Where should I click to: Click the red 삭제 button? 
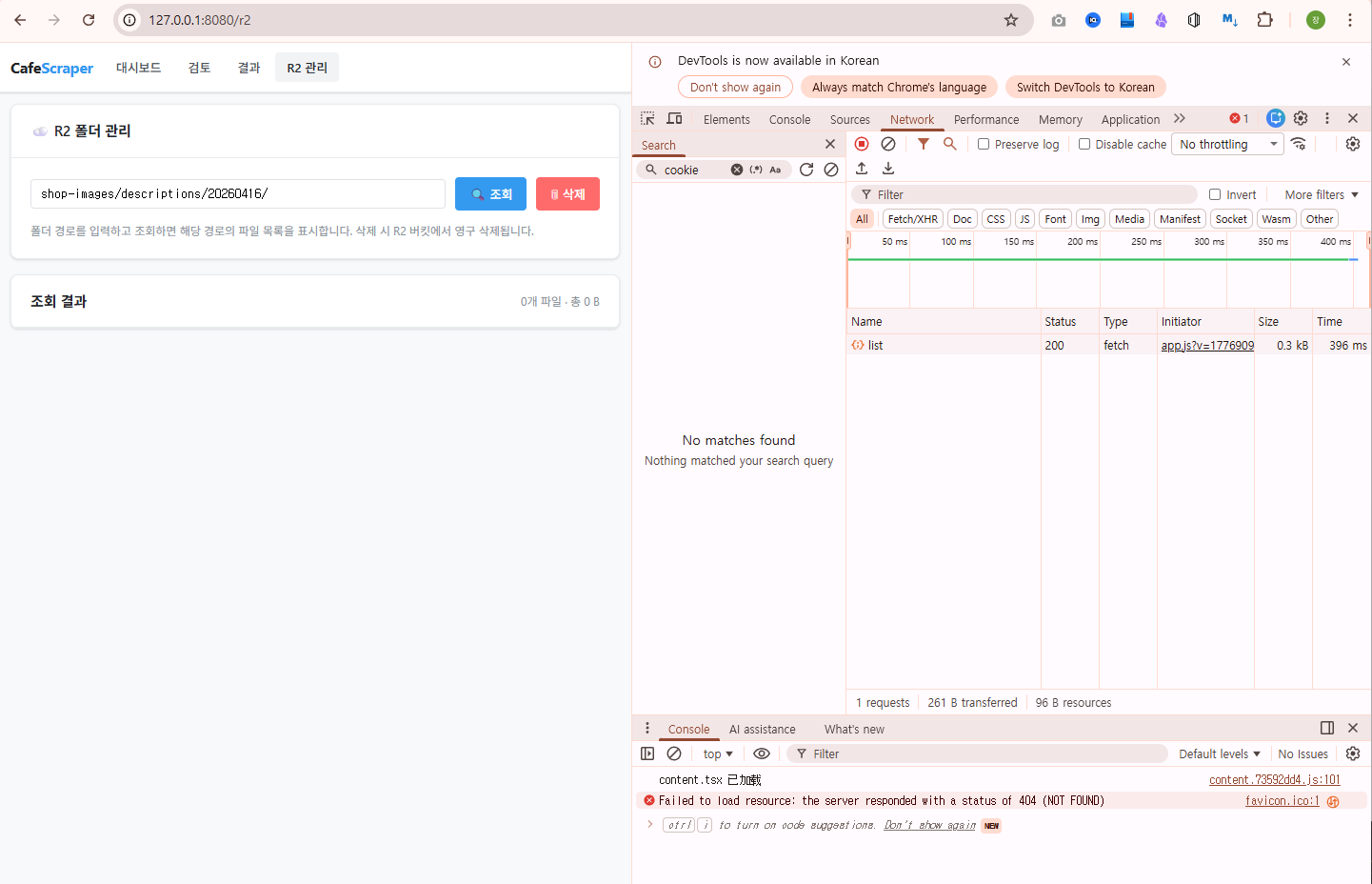tap(567, 194)
